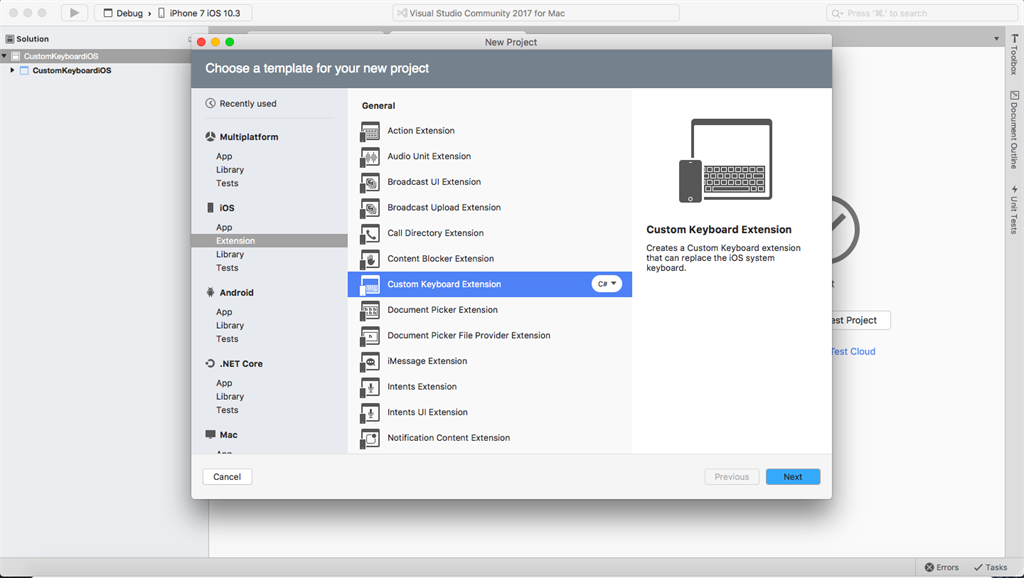Click the Next button

(x=793, y=477)
